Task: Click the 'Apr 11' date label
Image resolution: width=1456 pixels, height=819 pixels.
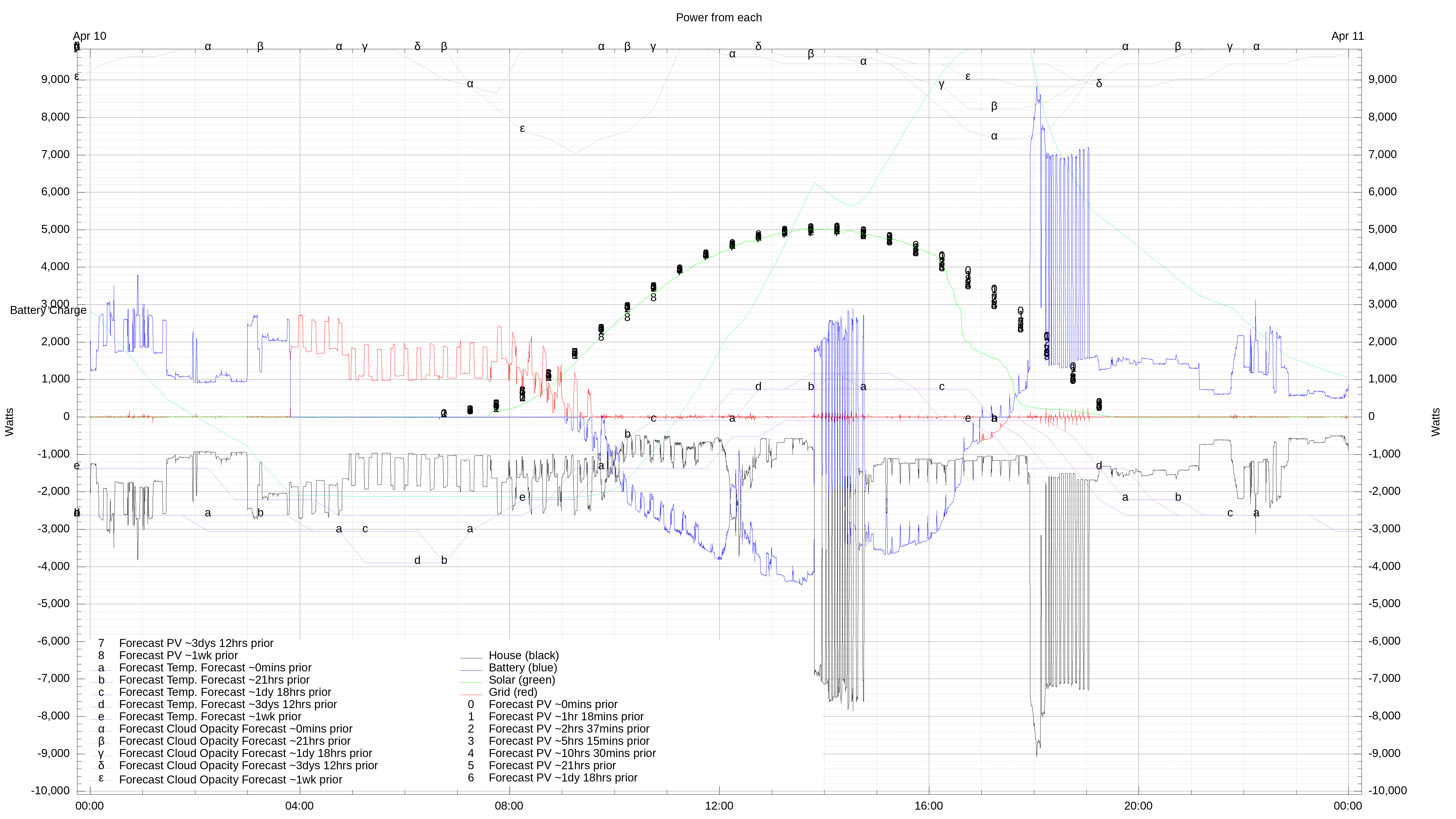Action: [x=1347, y=36]
